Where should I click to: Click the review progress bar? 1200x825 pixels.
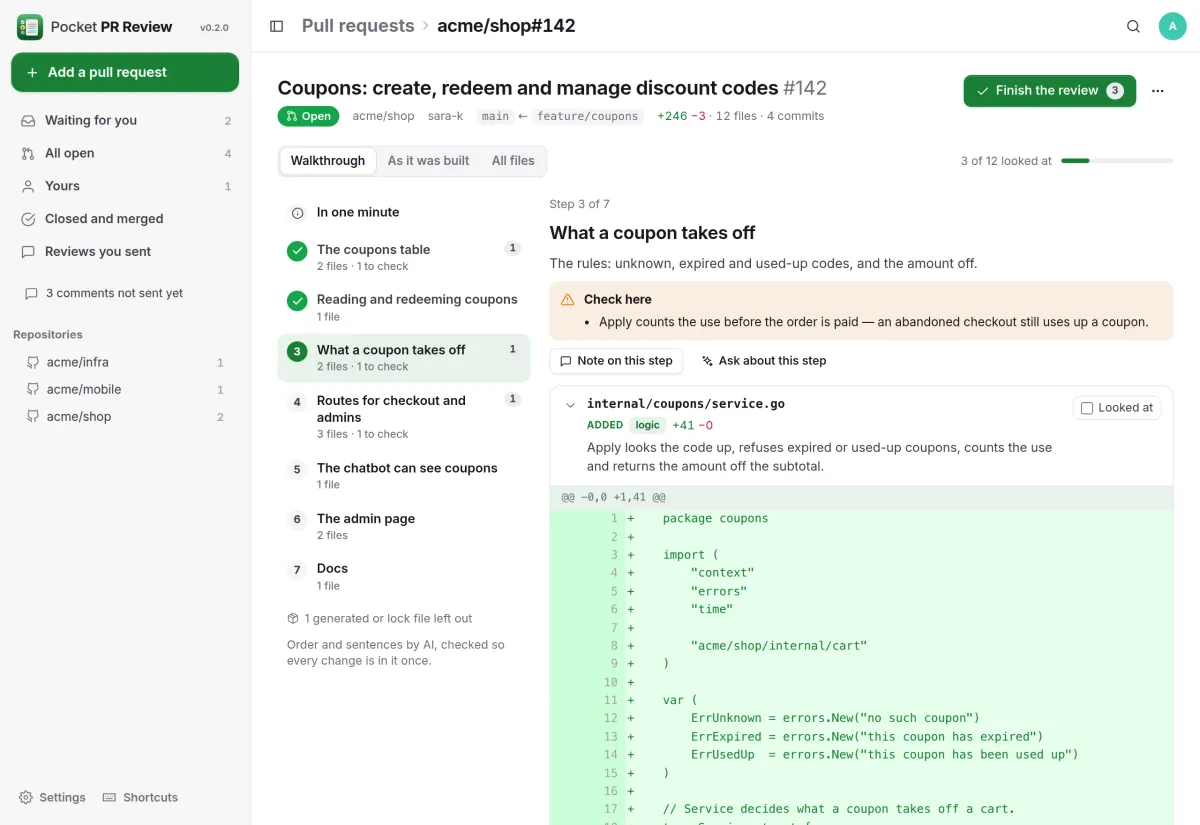[x=1117, y=160]
